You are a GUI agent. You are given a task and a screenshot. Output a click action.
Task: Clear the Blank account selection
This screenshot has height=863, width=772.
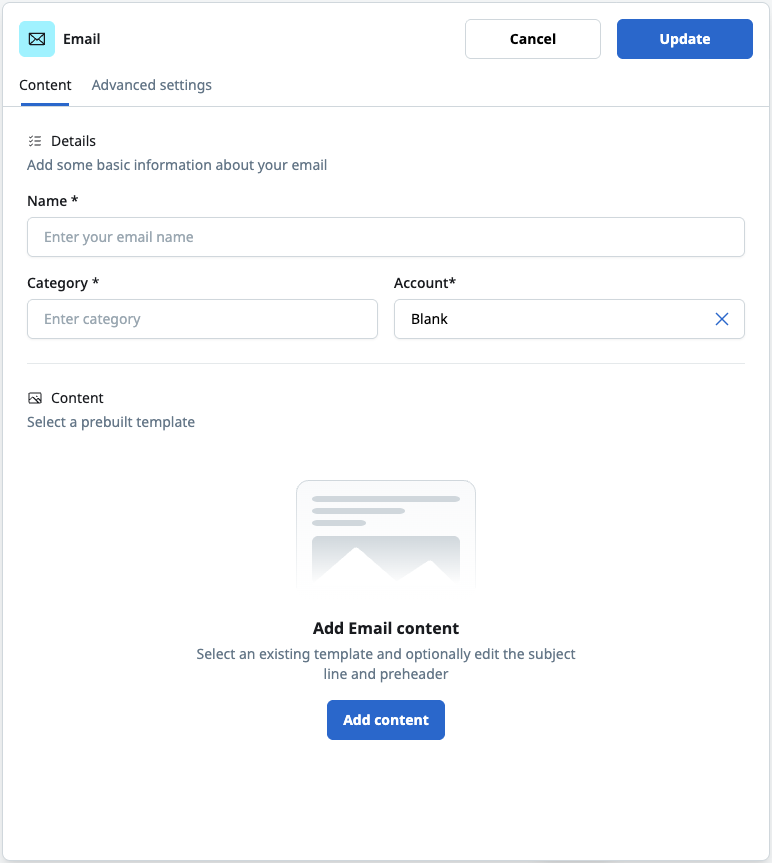coord(721,319)
